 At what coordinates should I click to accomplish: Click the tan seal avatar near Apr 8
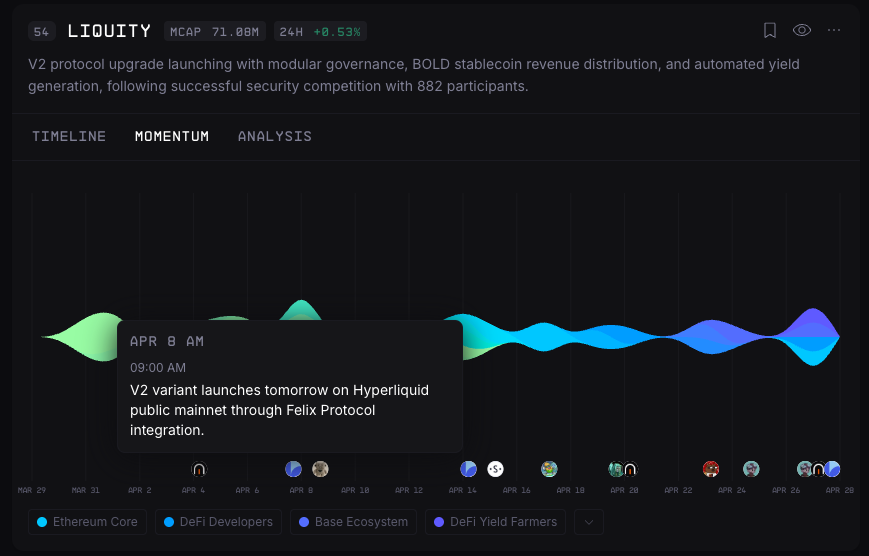tap(320, 469)
